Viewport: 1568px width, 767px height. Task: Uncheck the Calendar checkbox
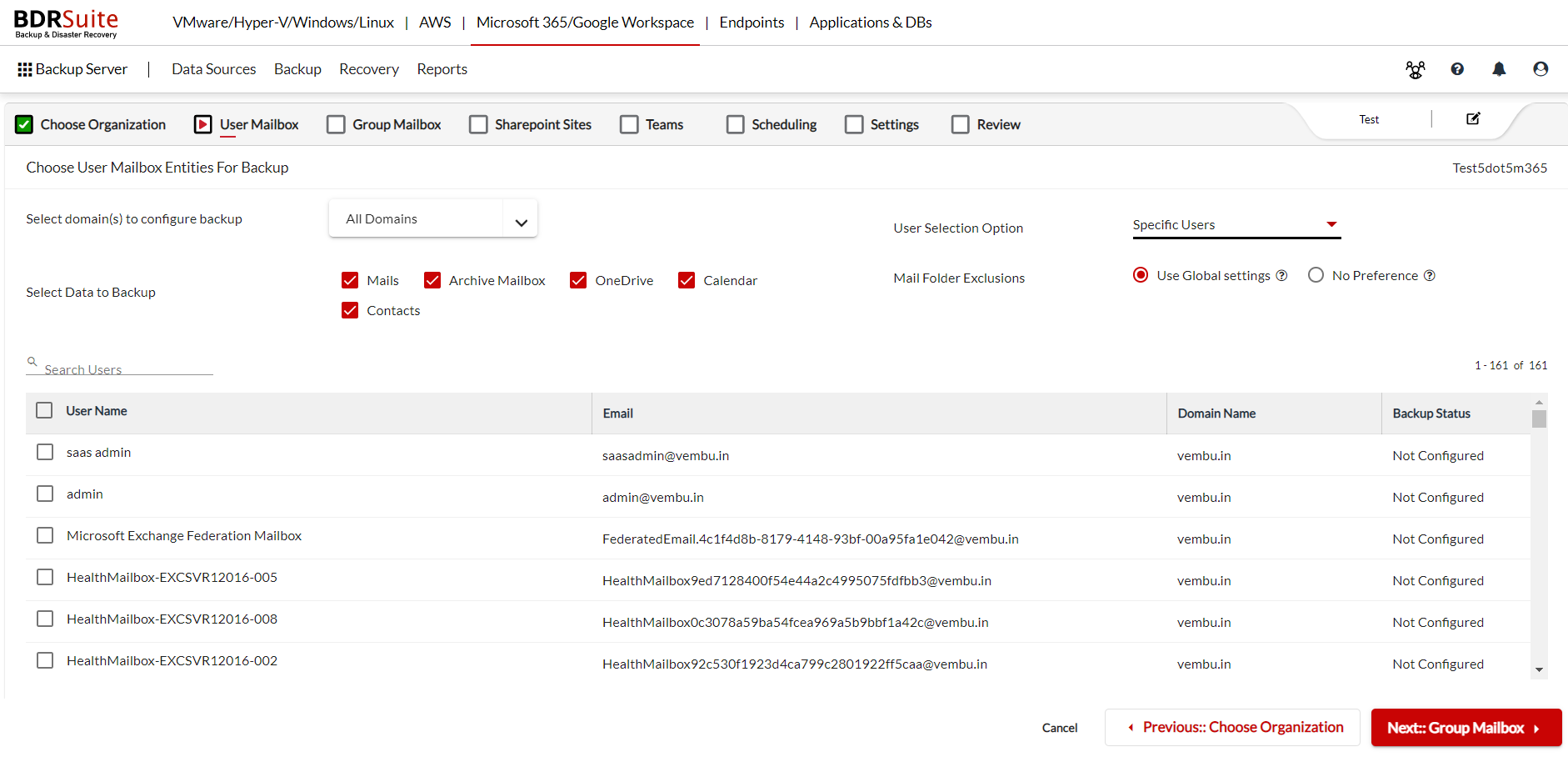click(687, 280)
